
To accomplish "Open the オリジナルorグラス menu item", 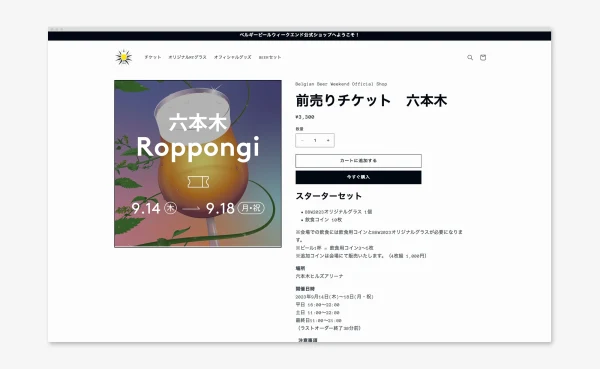I will 188,57.
